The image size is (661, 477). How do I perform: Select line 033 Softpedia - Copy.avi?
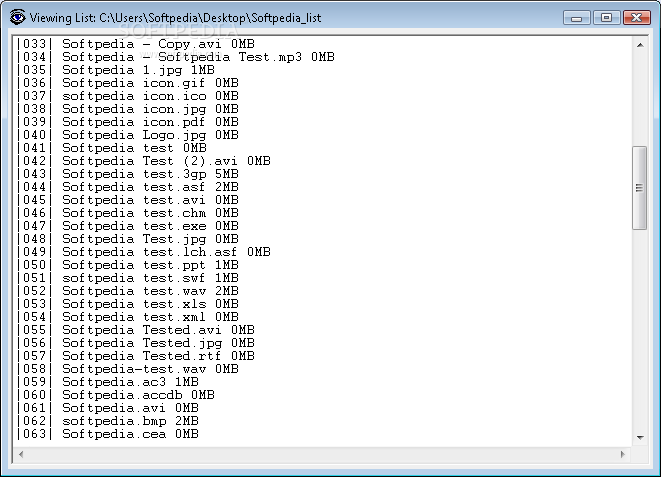pyautogui.click(x=136, y=44)
